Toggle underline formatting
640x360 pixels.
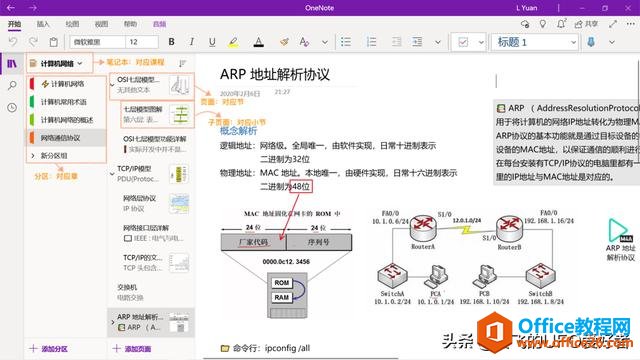212,42
